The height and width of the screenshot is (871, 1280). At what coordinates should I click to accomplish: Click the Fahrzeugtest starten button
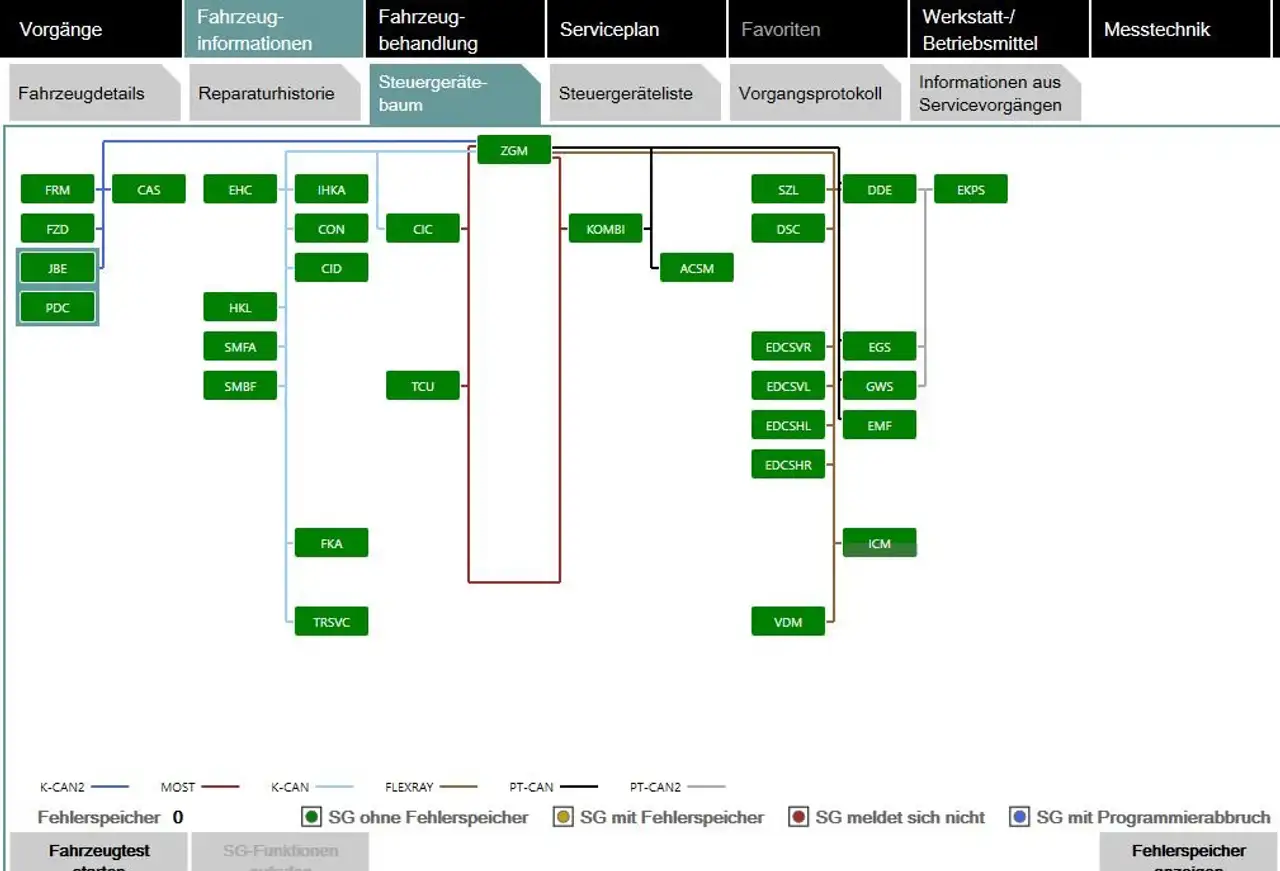click(x=99, y=852)
